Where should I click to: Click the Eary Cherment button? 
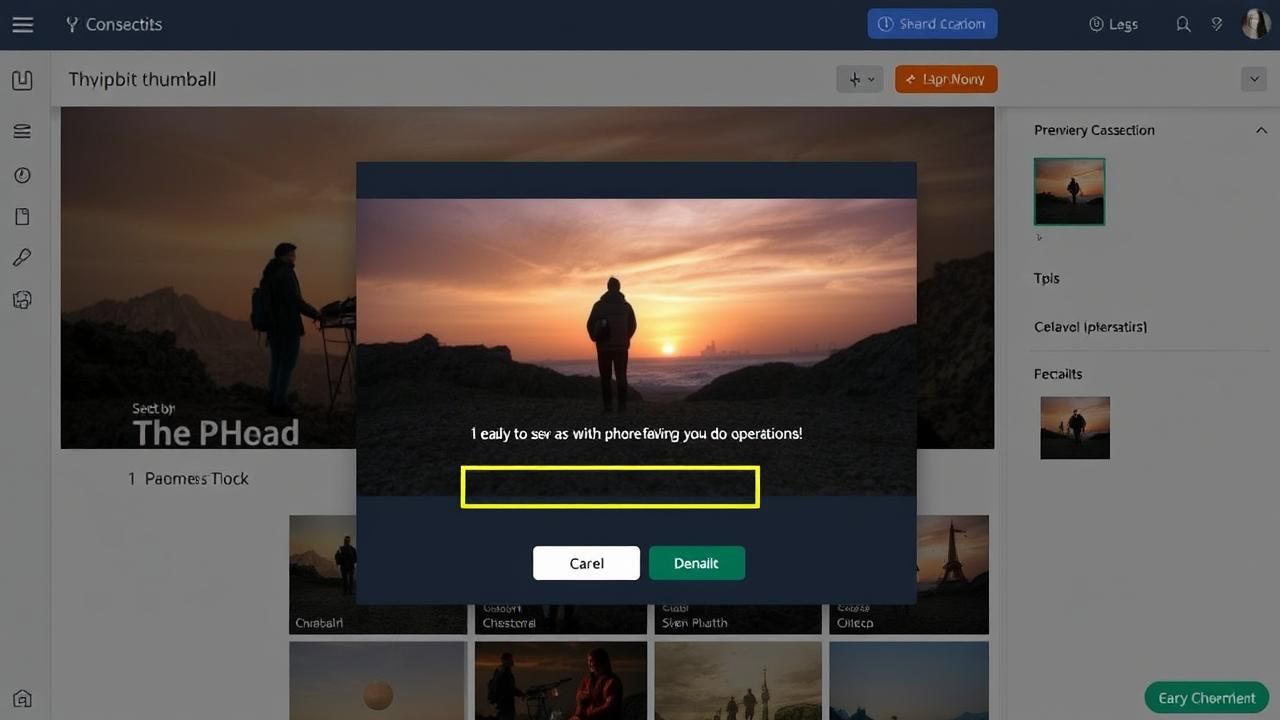click(1206, 698)
